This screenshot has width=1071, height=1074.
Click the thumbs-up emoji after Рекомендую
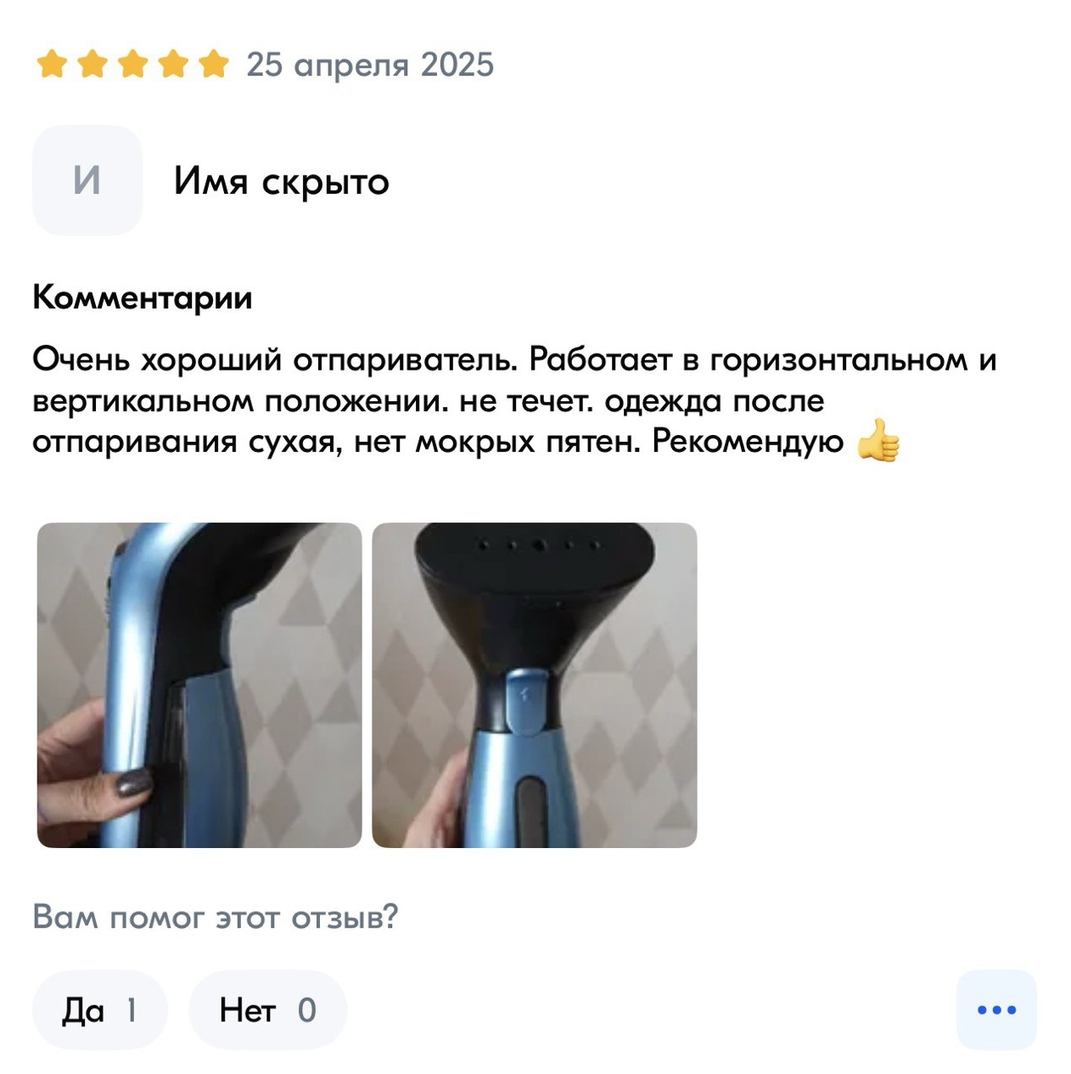tap(879, 441)
